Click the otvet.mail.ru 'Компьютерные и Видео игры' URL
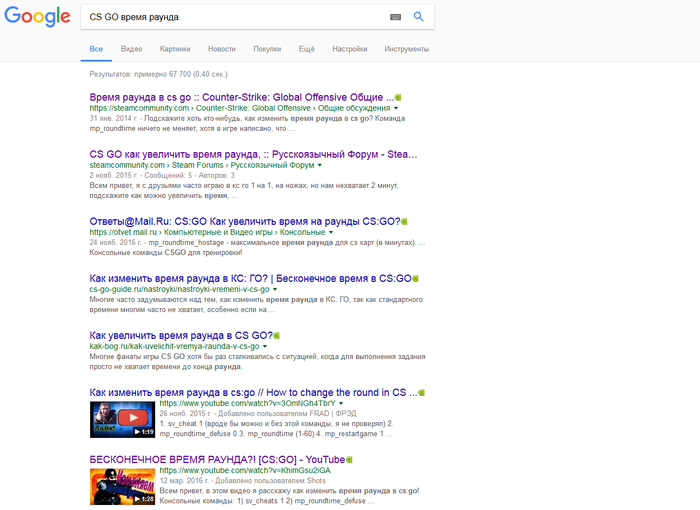 click(x=207, y=232)
